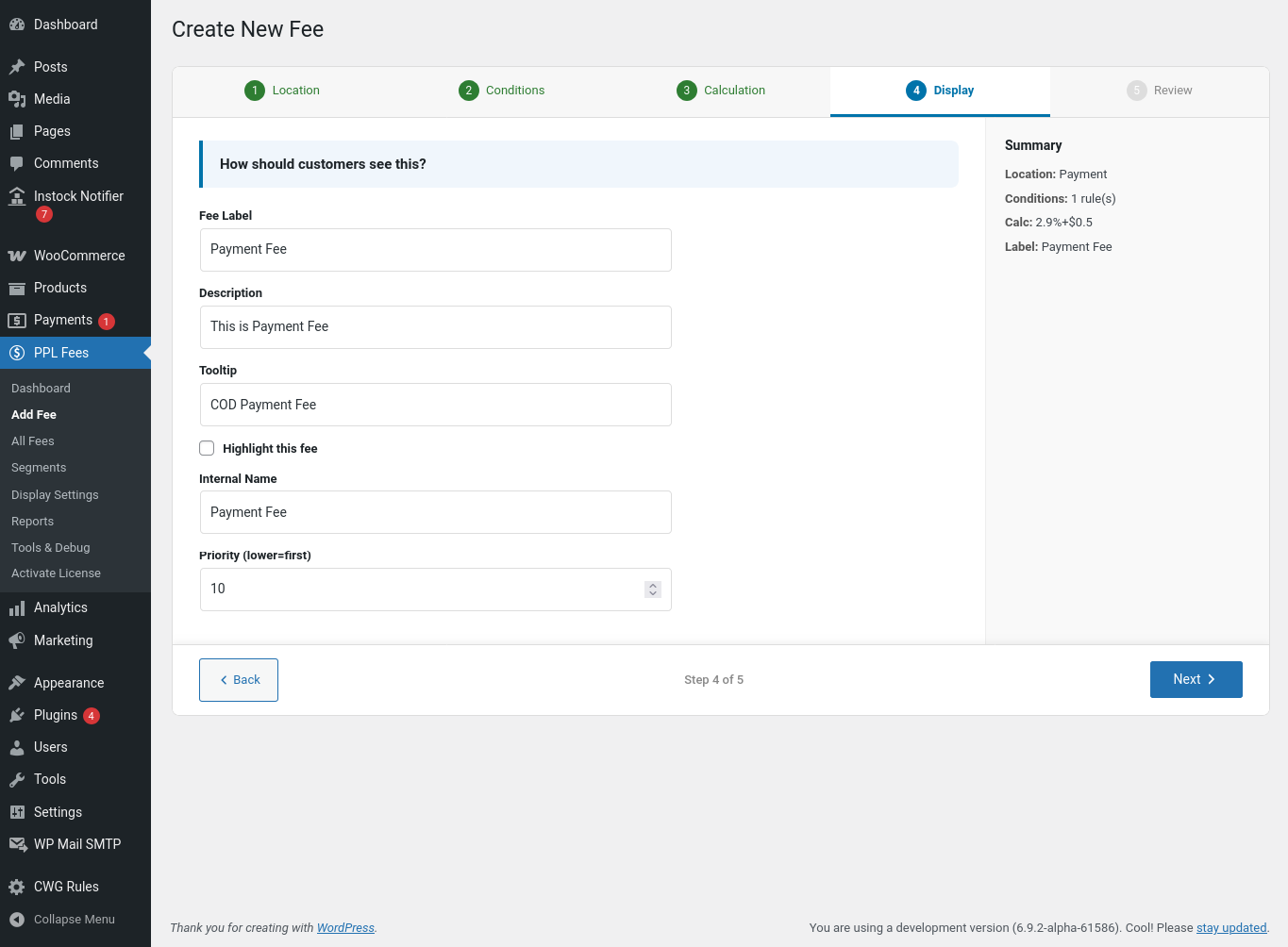The width and height of the screenshot is (1288, 947).
Task: Open All Fees in PPL Fees submenu
Action: [x=33, y=441]
